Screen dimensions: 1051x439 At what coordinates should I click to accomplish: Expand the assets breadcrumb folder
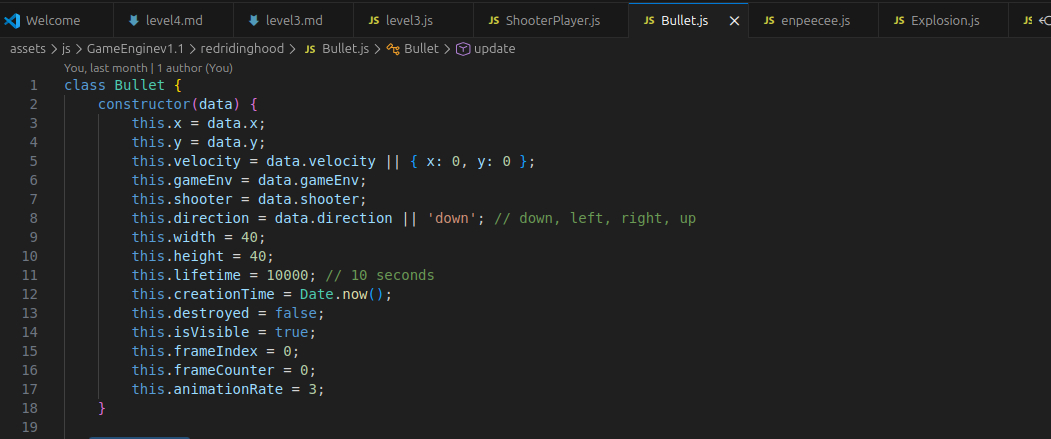(x=27, y=49)
